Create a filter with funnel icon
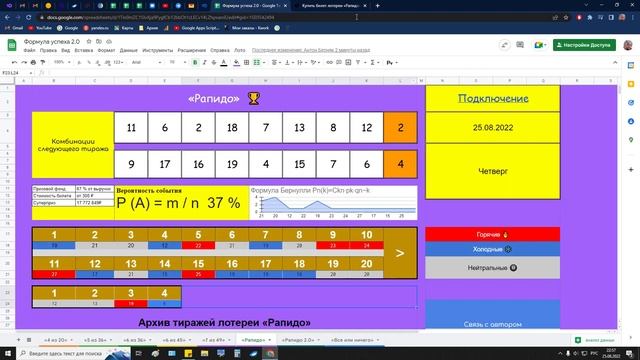The image size is (640, 360). pyautogui.click(x=359, y=62)
